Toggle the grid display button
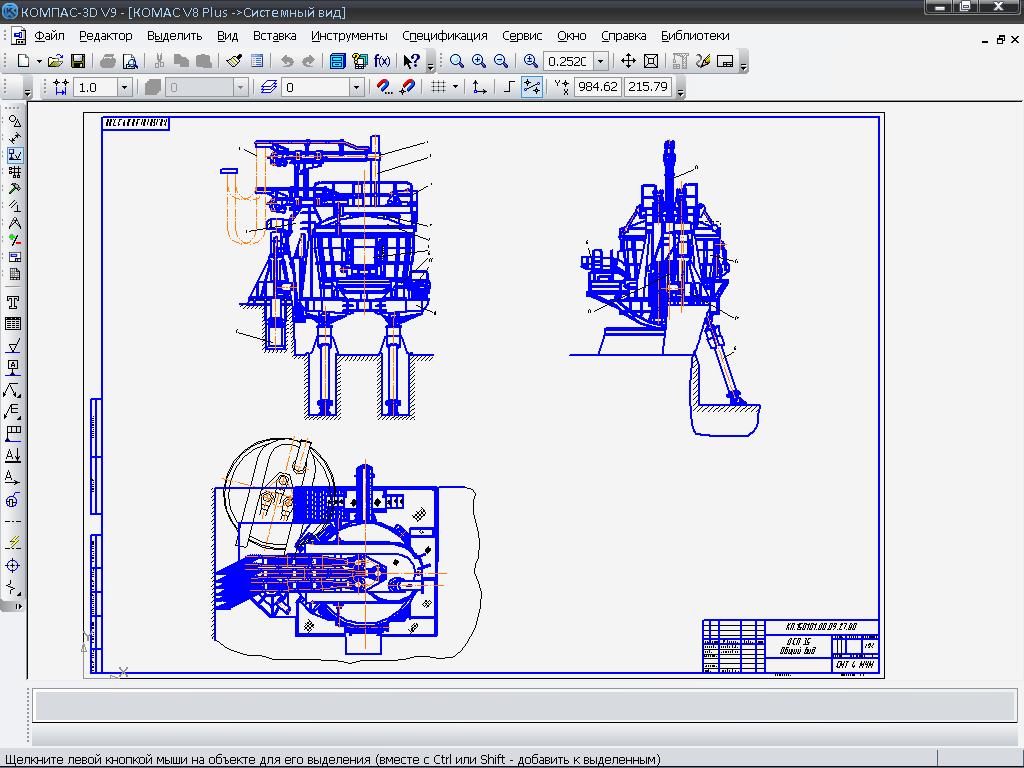The width and height of the screenshot is (1024, 768). click(x=437, y=87)
